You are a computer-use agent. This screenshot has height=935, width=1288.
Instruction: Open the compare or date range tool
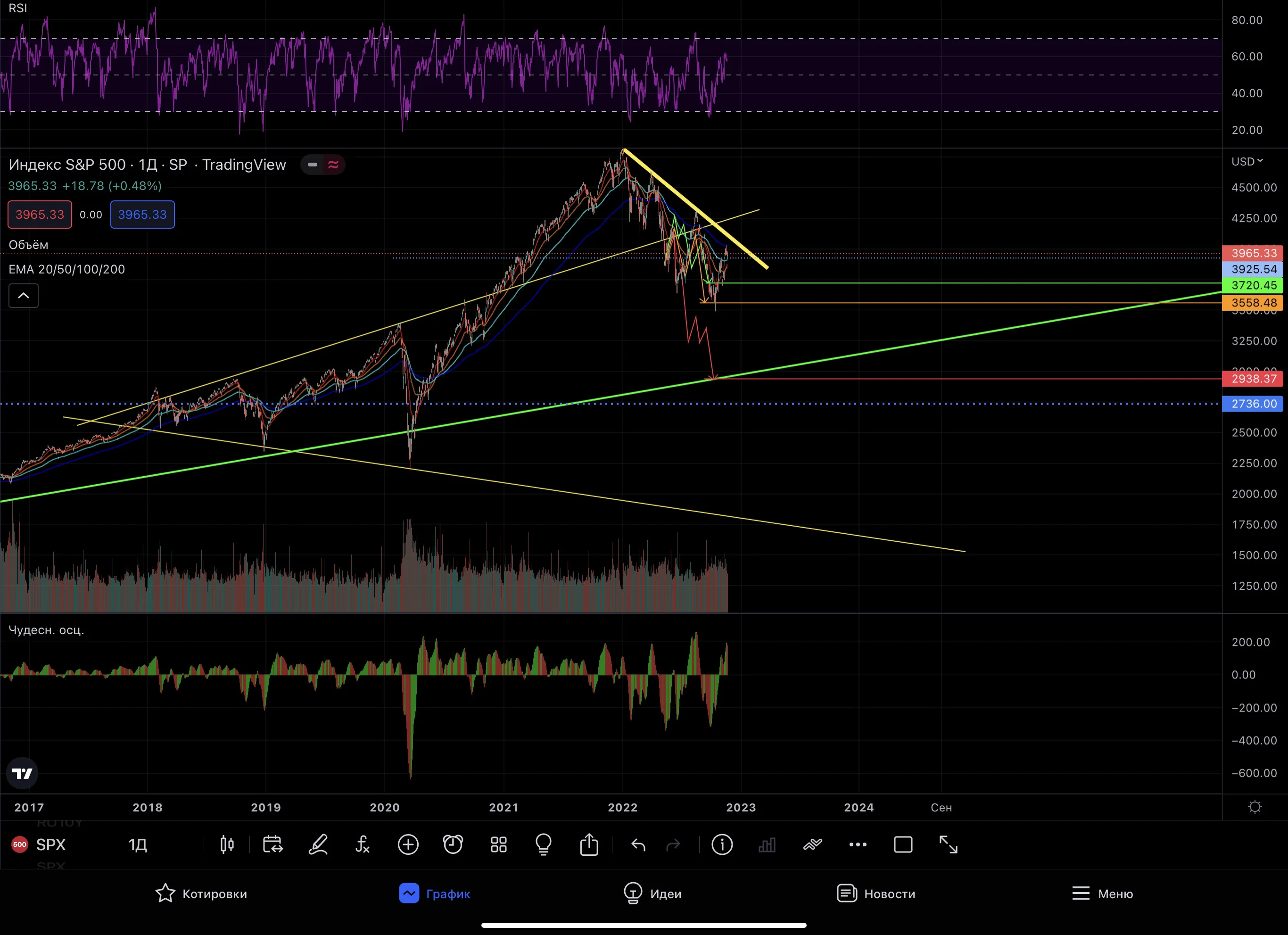point(272,844)
